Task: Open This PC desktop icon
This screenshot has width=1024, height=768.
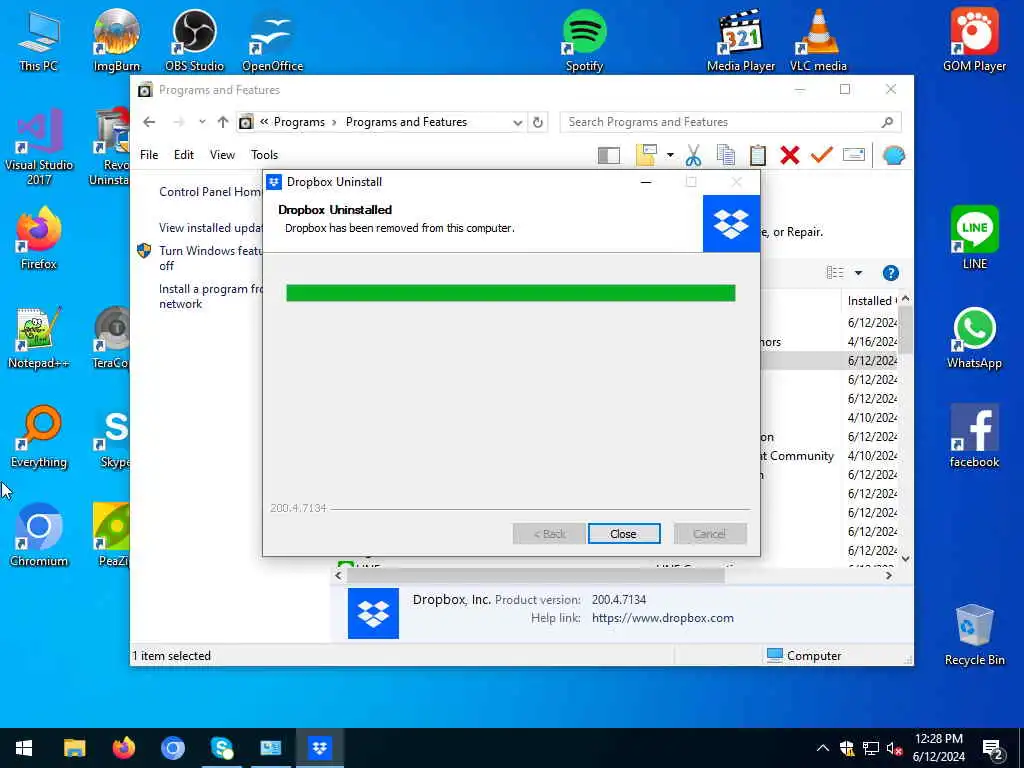Action: click(39, 40)
